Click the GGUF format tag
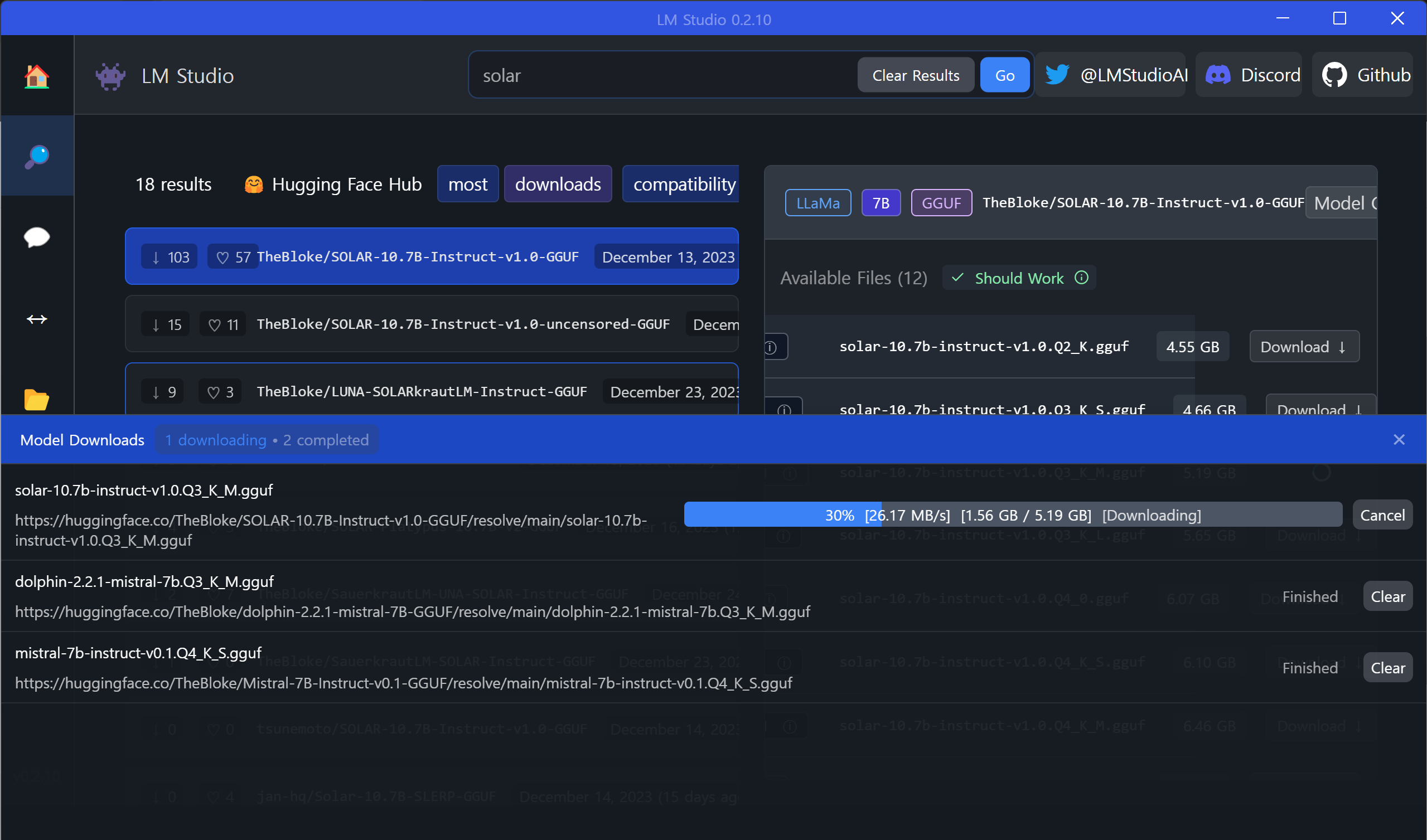Image resolution: width=1427 pixels, height=840 pixels. click(941, 203)
